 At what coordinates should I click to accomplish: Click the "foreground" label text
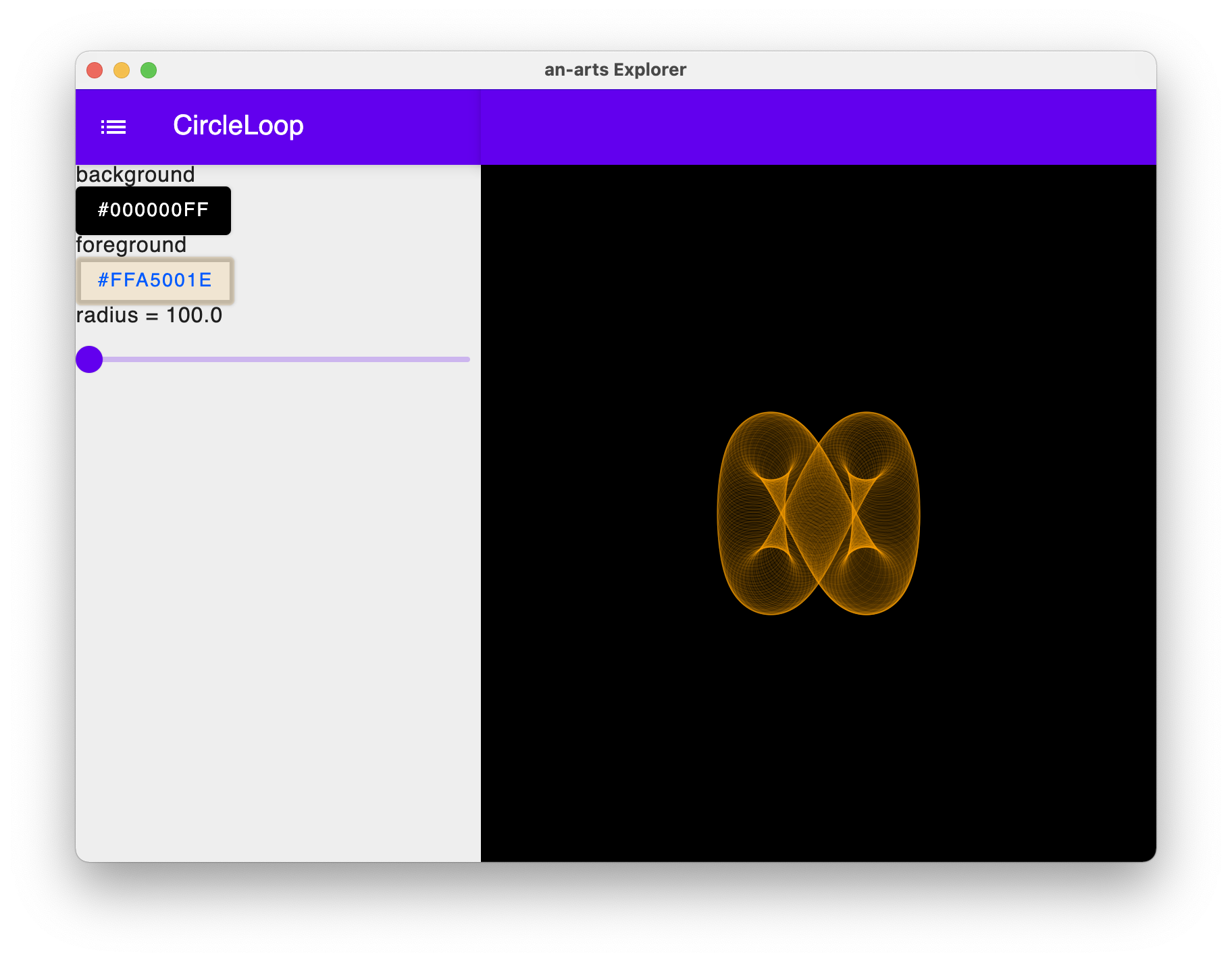click(131, 245)
